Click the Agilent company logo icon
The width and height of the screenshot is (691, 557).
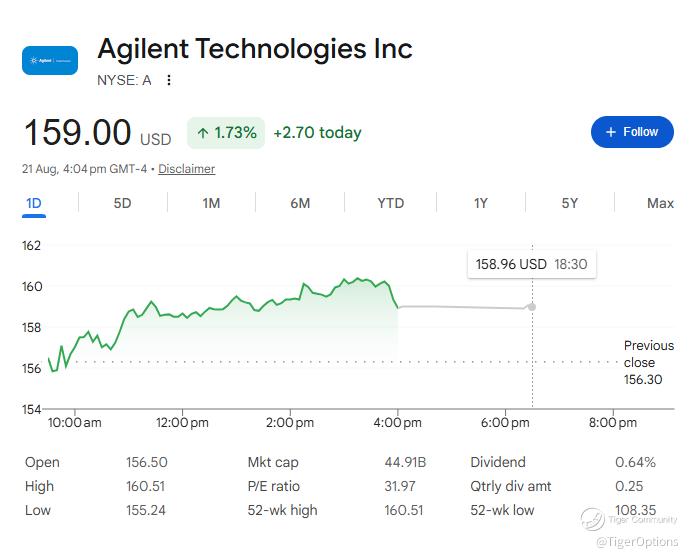(x=50, y=60)
